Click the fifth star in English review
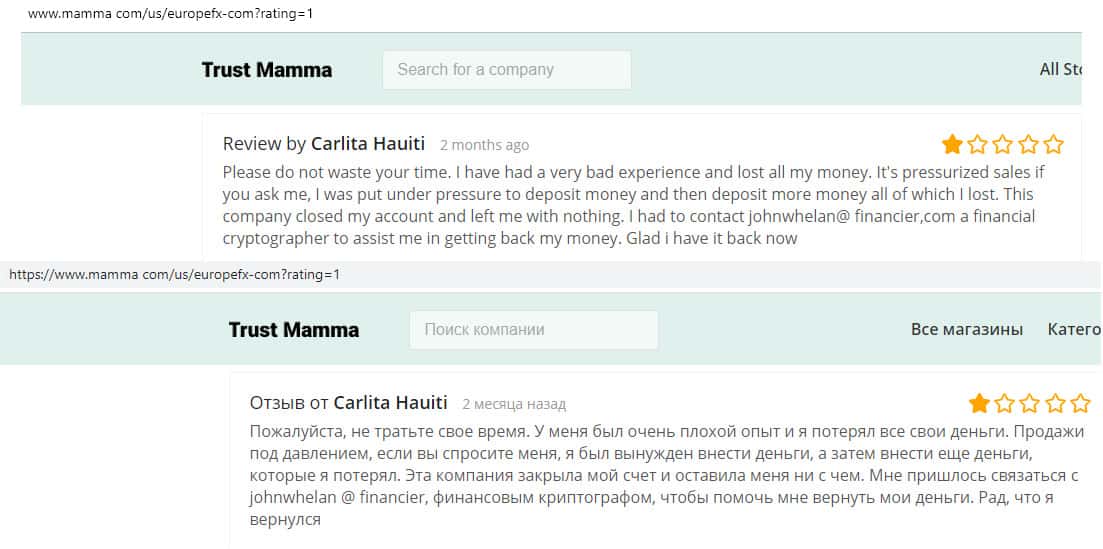This screenshot has height=549, width=1103. 1054,145
